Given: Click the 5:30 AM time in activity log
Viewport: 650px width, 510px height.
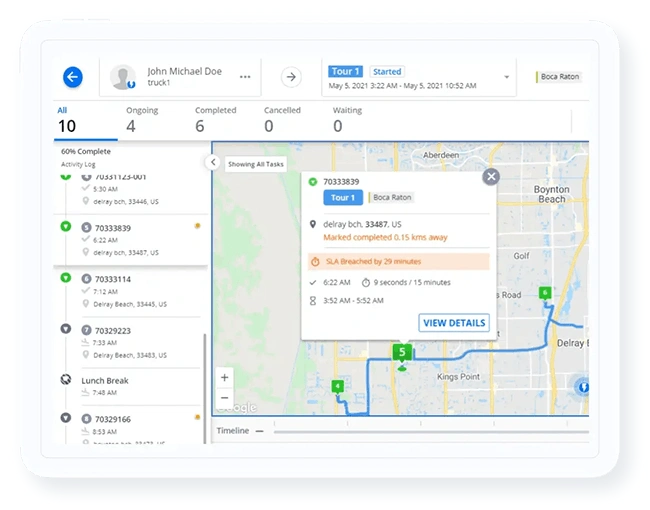Looking at the screenshot, I should 105,189.
